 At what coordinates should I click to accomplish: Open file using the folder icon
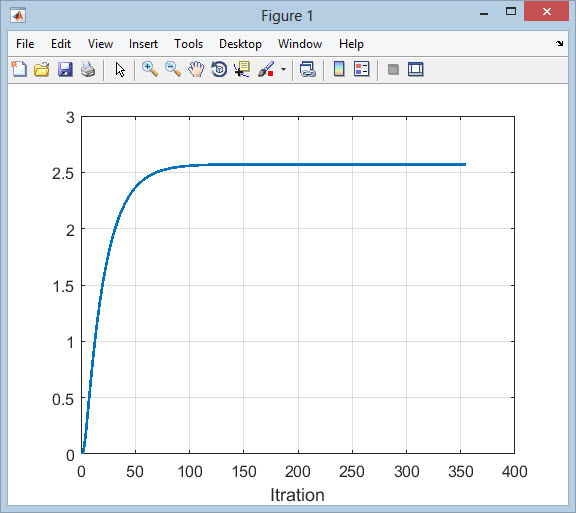click(42, 69)
